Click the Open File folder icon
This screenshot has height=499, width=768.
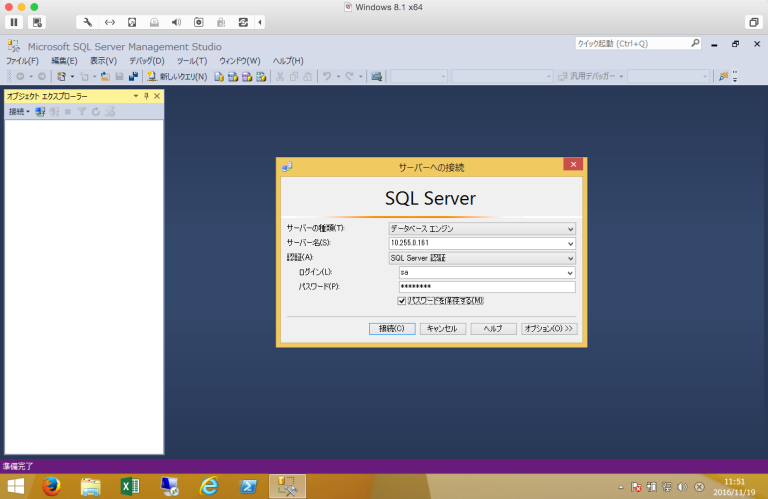pyautogui.click(x=105, y=76)
